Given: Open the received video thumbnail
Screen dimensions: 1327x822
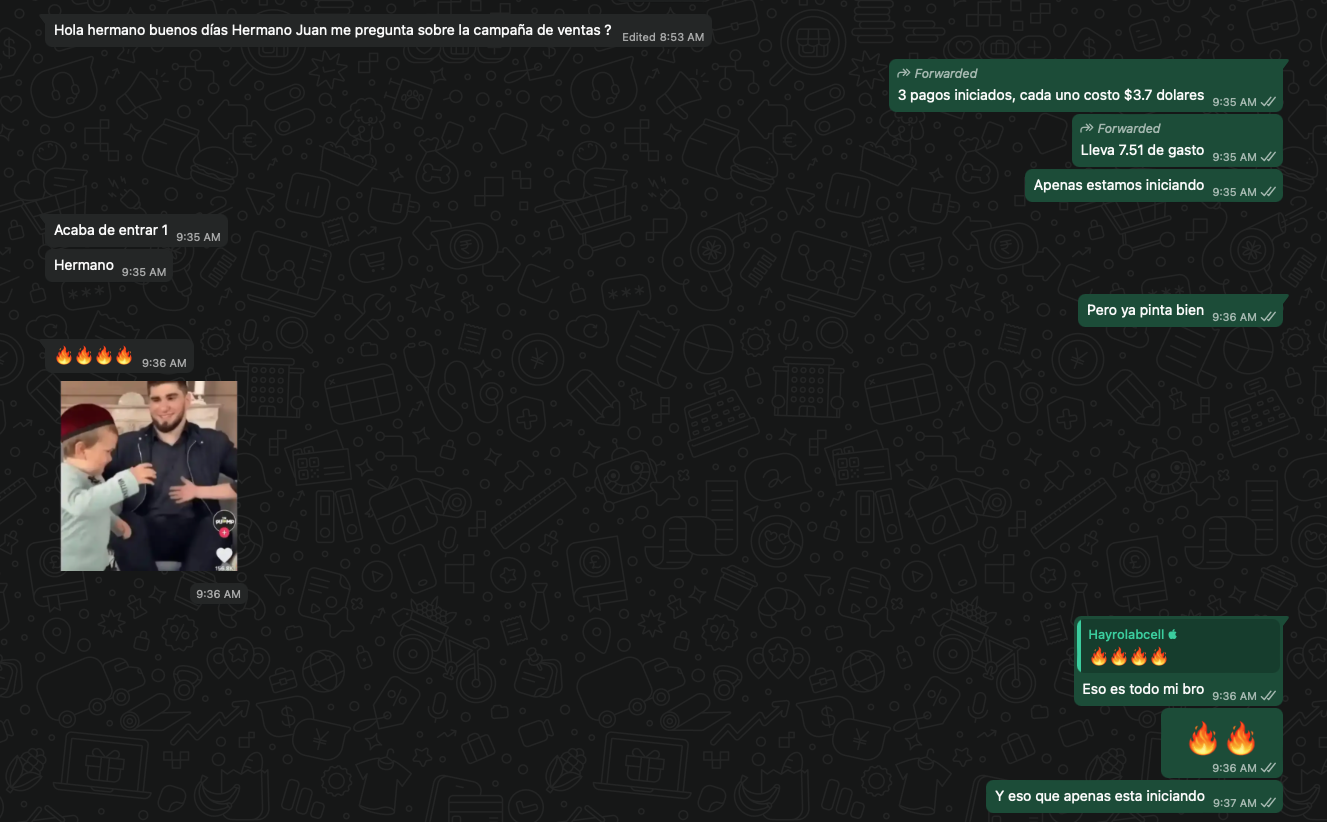Looking at the screenshot, I should pos(148,475).
